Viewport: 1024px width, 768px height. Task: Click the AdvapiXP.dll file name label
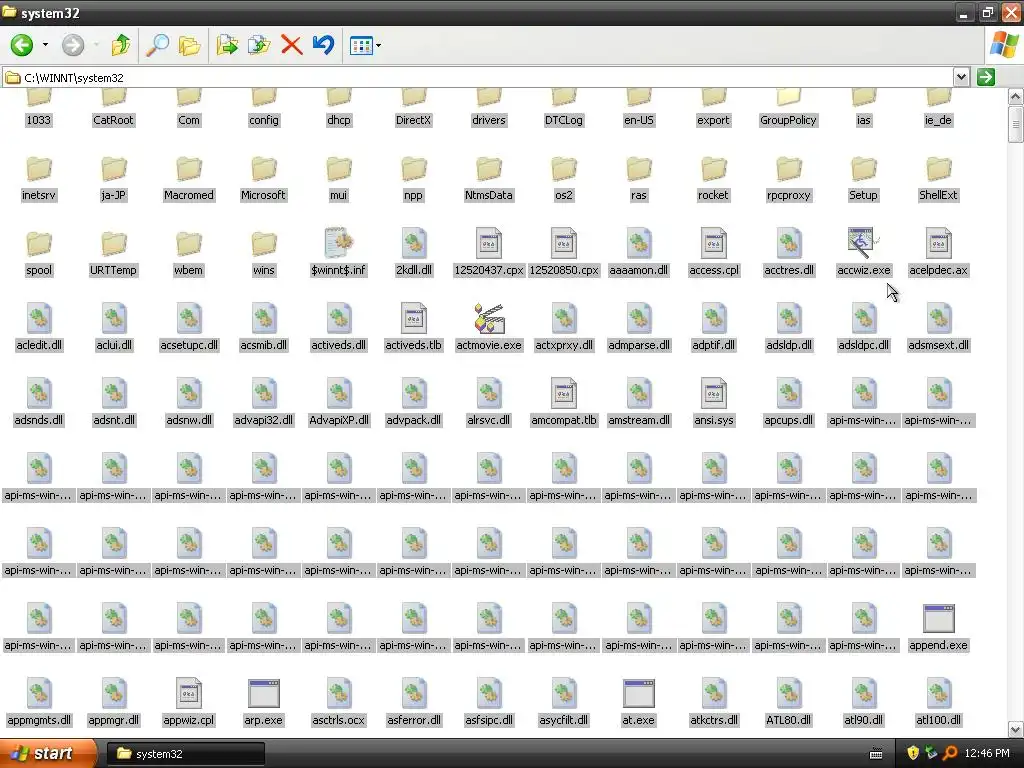pos(338,421)
